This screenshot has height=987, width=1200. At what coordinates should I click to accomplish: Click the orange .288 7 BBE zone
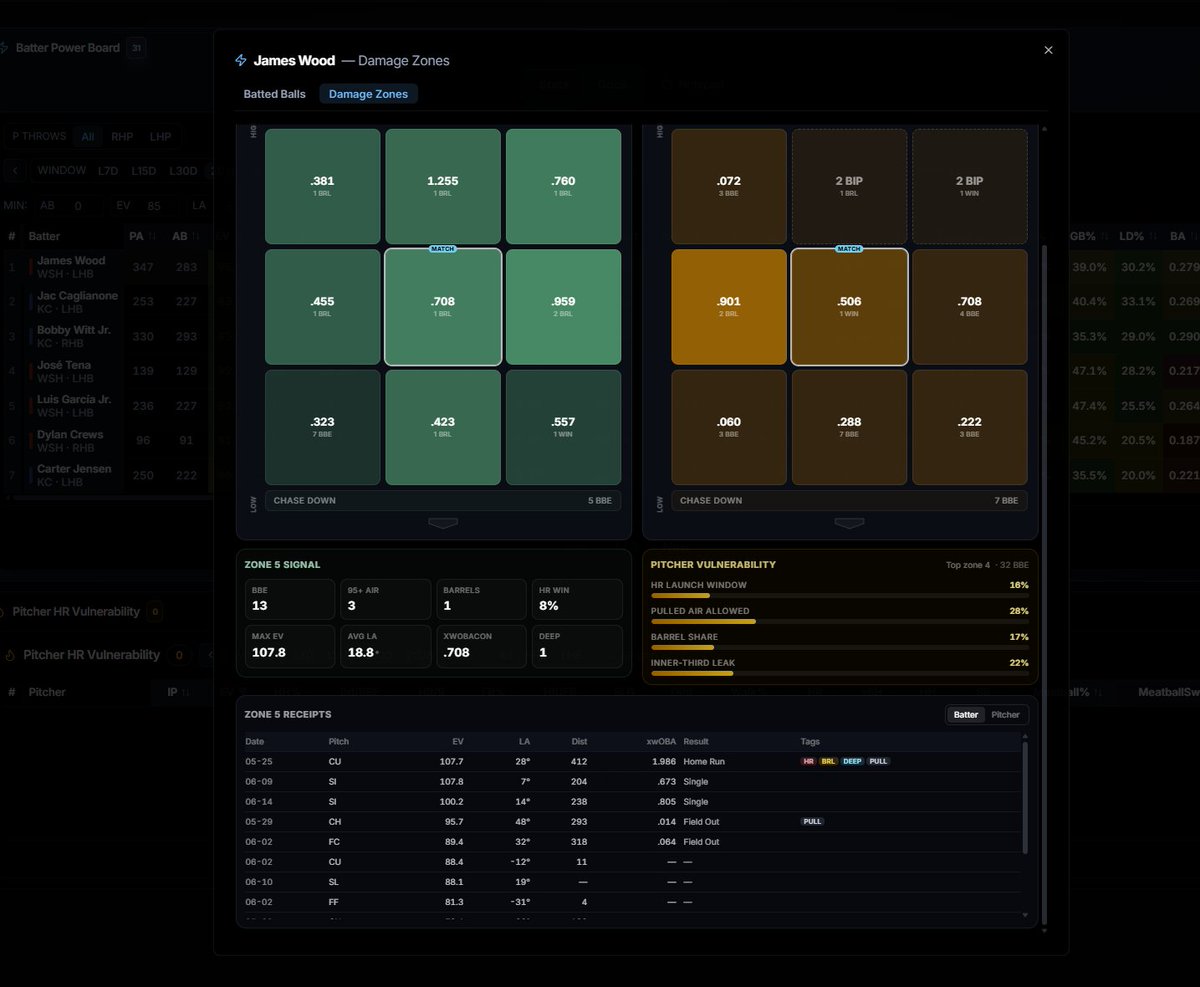click(849, 428)
